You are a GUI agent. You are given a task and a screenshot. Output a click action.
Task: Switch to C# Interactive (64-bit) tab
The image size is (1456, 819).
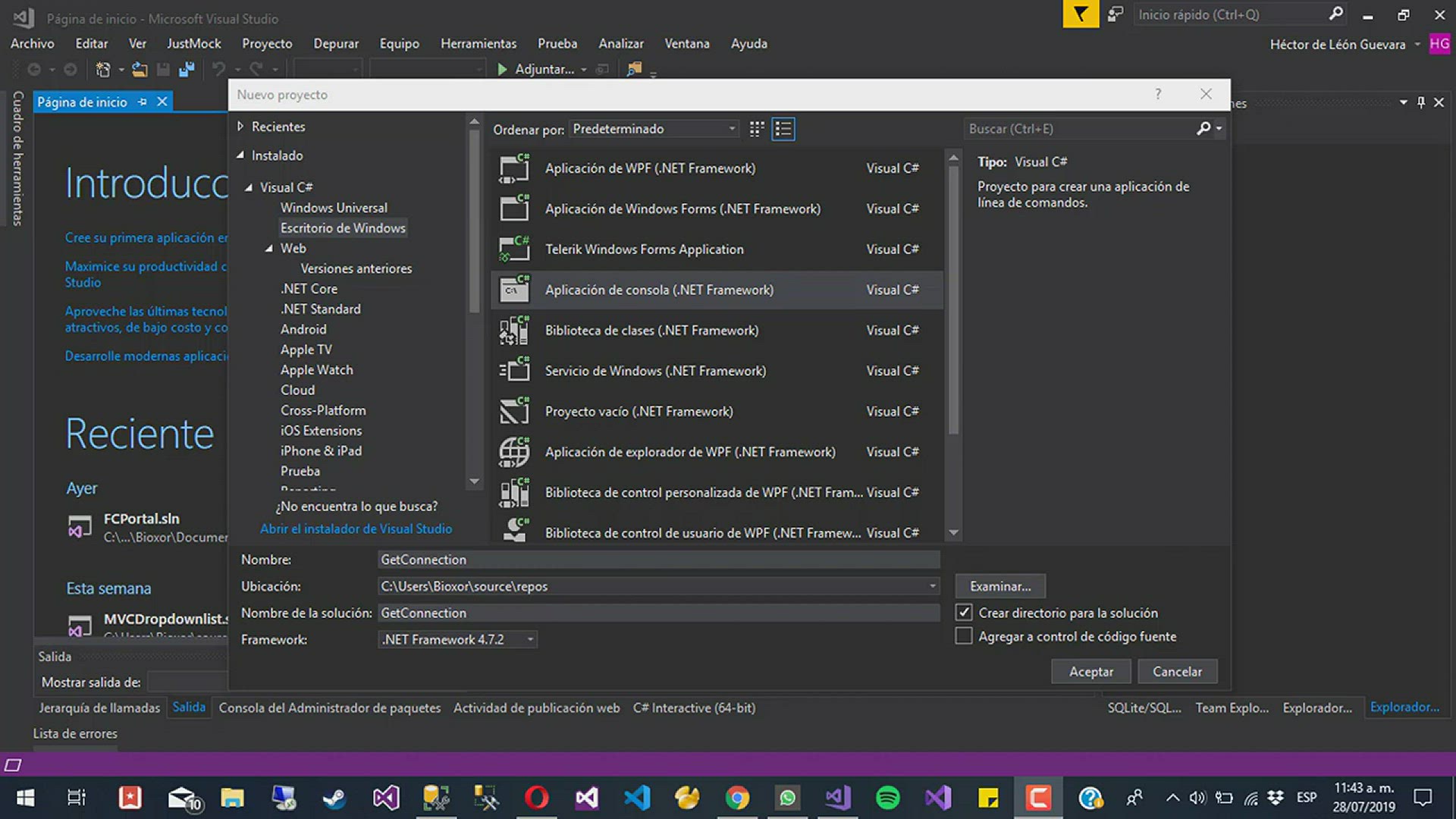[x=694, y=708]
